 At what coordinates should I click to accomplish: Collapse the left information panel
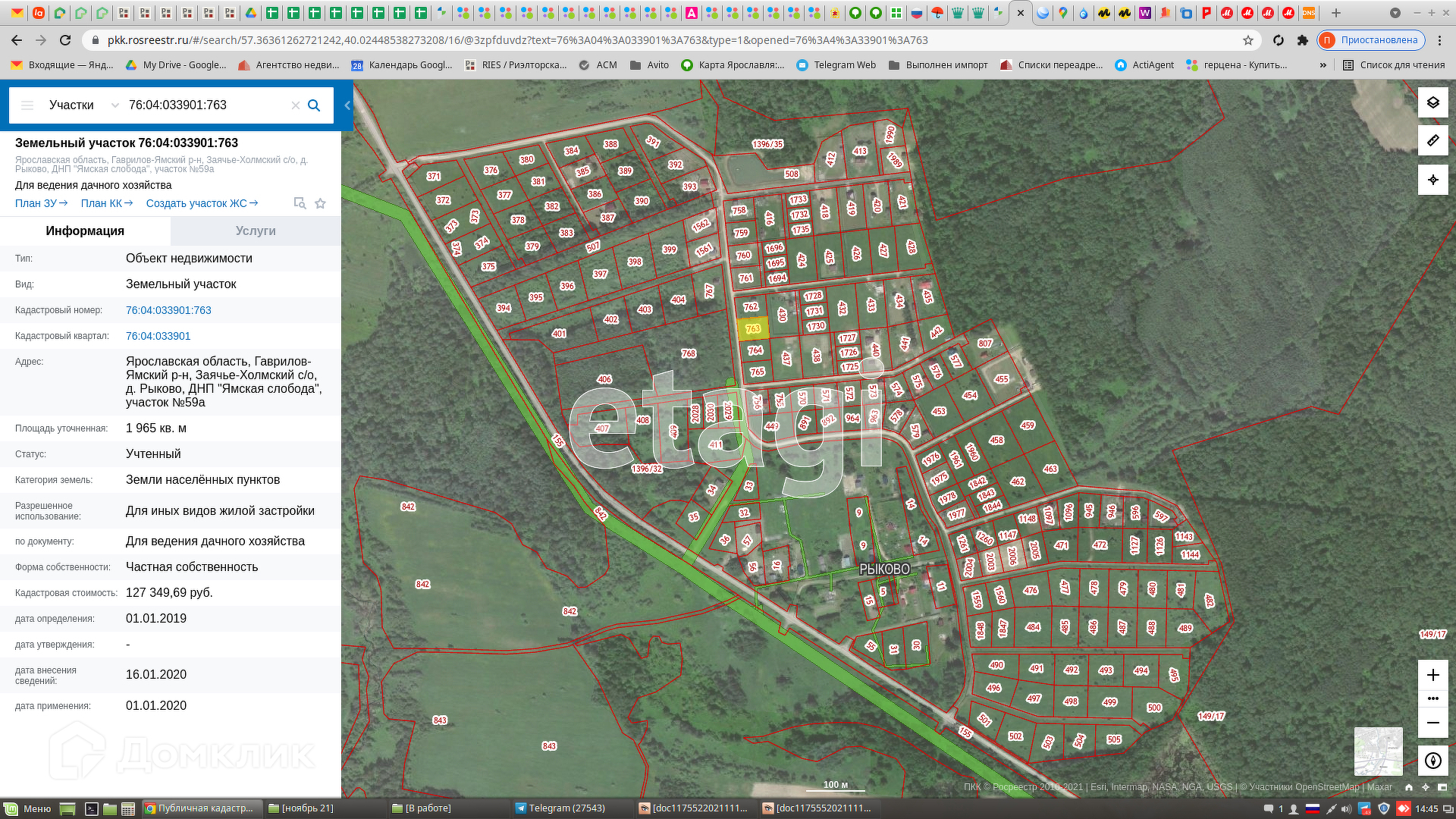[x=347, y=105]
